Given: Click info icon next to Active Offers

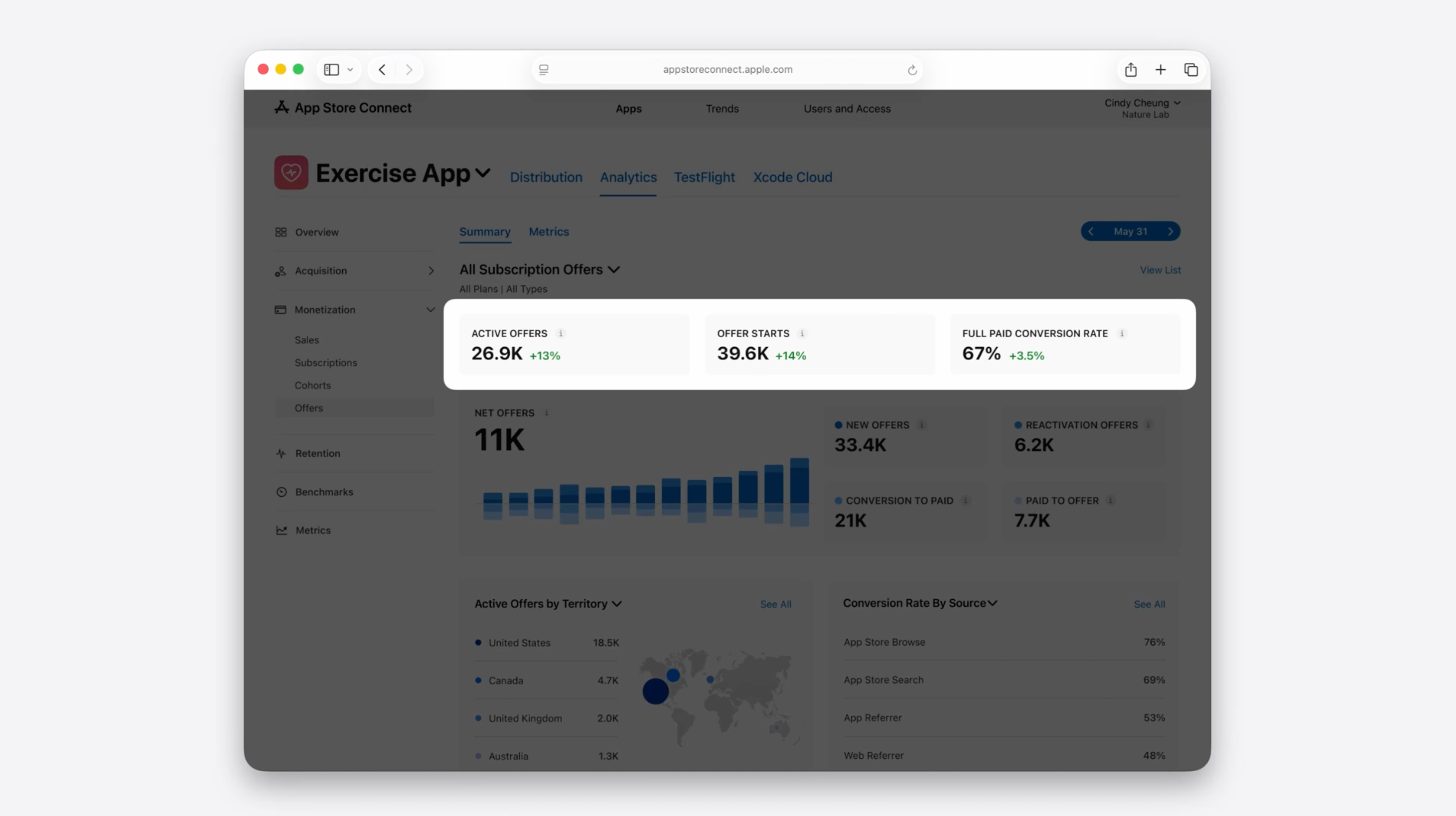Looking at the screenshot, I should point(561,333).
